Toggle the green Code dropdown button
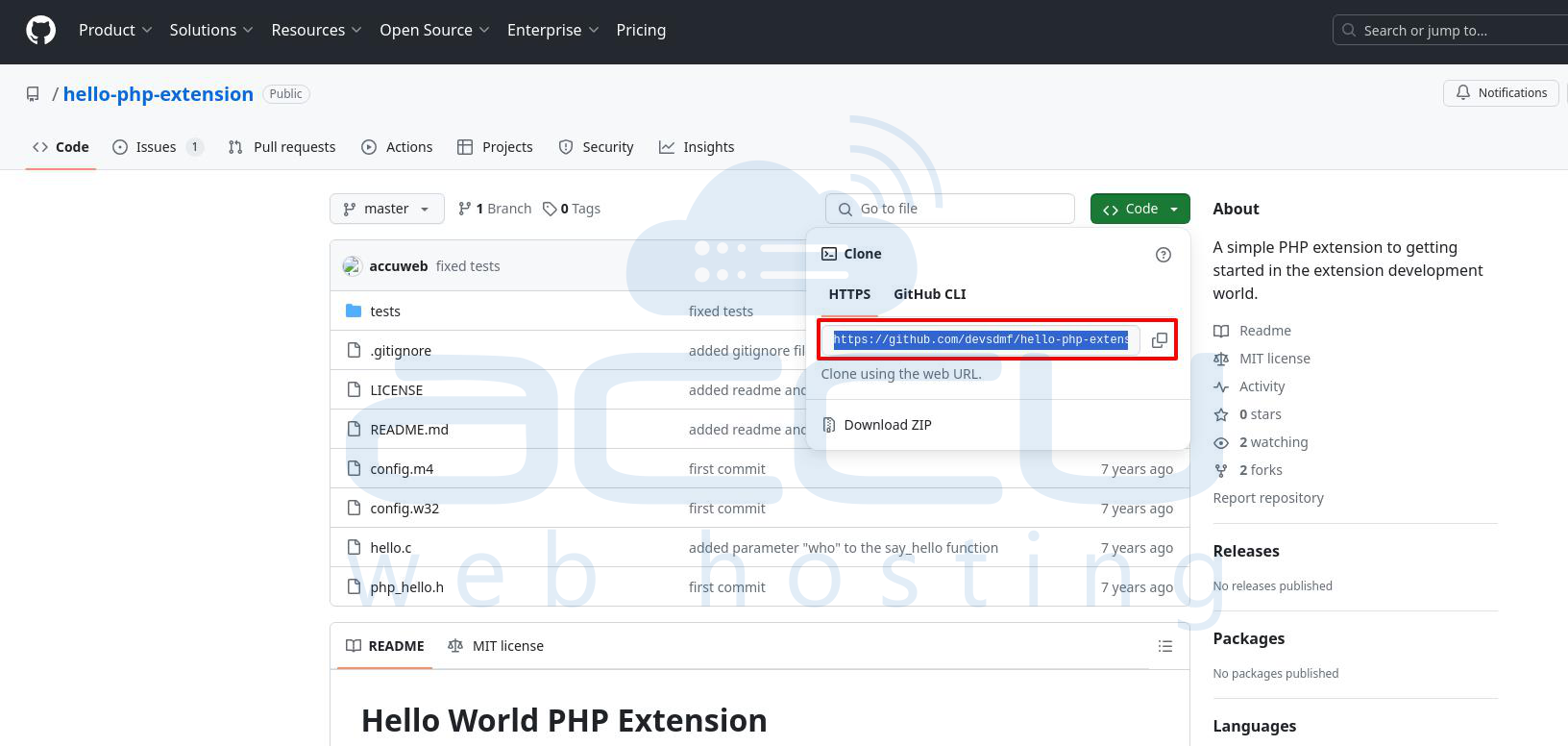 [x=1140, y=209]
